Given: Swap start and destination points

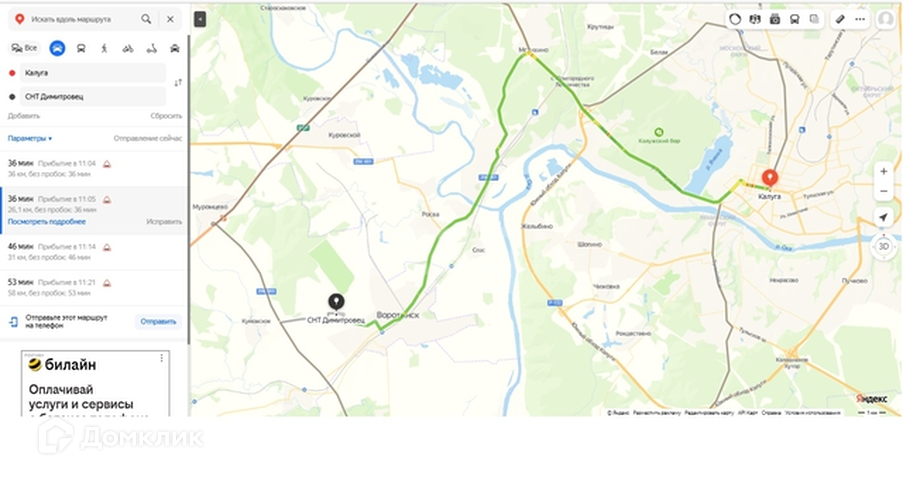Looking at the screenshot, I should [x=178, y=83].
